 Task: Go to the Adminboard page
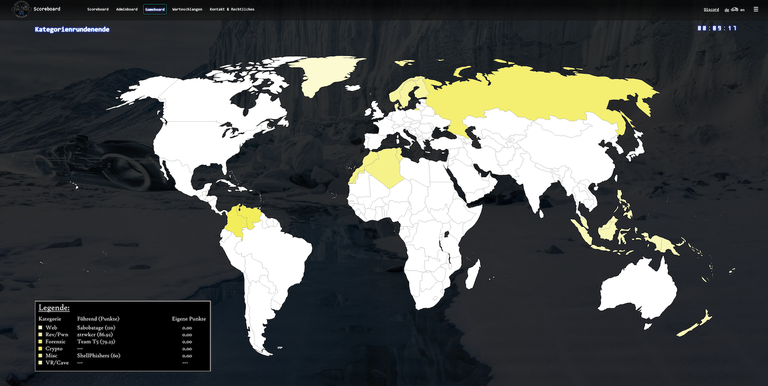coord(127,9)
